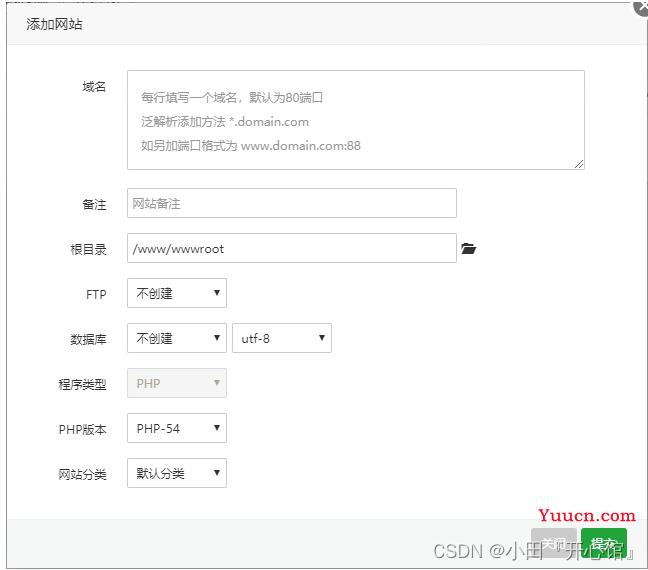Click the /www/wwwroot root directory field
Viewport: 648px width, 570px height.
tap(292, 248)
